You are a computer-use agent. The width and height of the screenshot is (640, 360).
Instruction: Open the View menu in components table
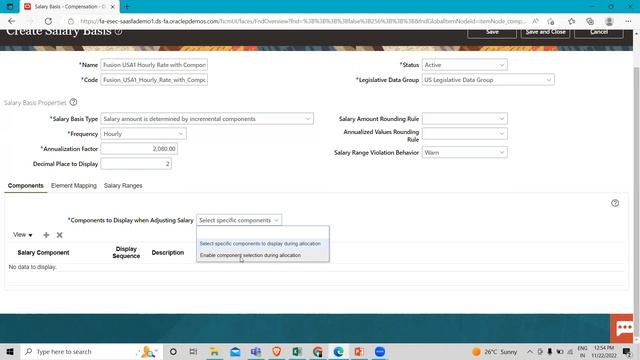point(22,235)
